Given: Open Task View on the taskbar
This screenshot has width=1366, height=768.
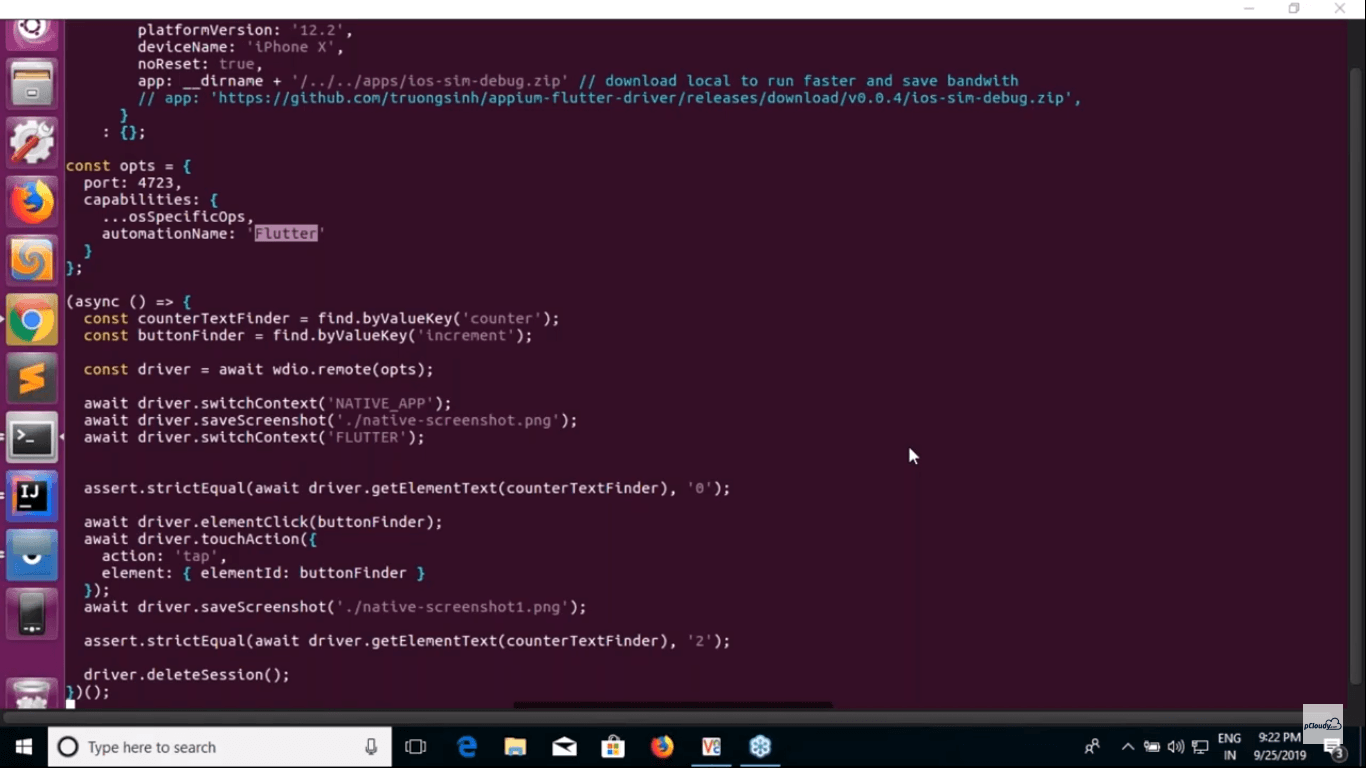Looking at the screenshot, I should point(416,747).
